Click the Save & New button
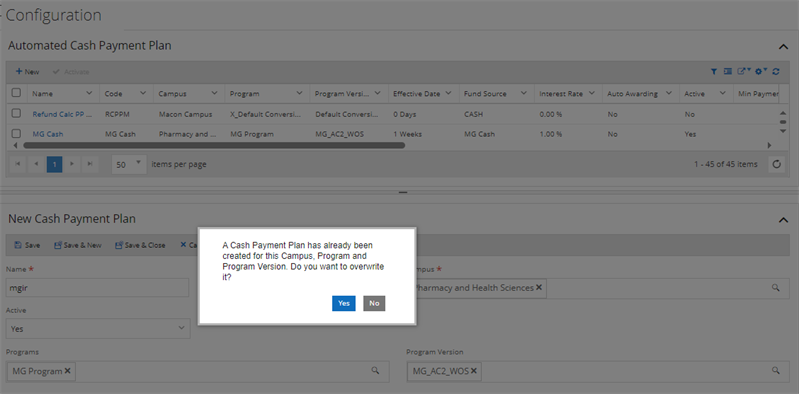The image size is (799, 394). coord(78,245)
